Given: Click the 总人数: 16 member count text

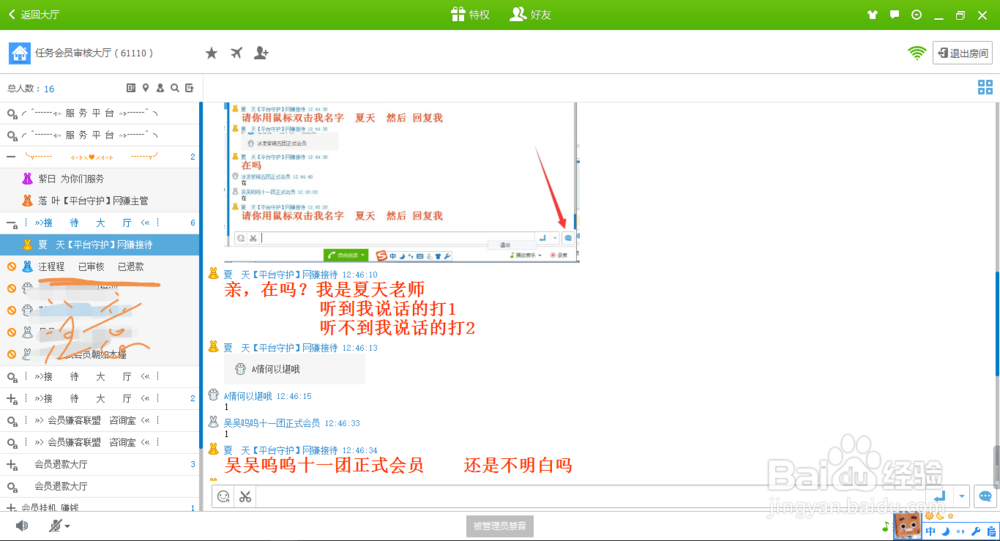Looking at the screenshot, I should pyautogui.click(x=31, y=89).
